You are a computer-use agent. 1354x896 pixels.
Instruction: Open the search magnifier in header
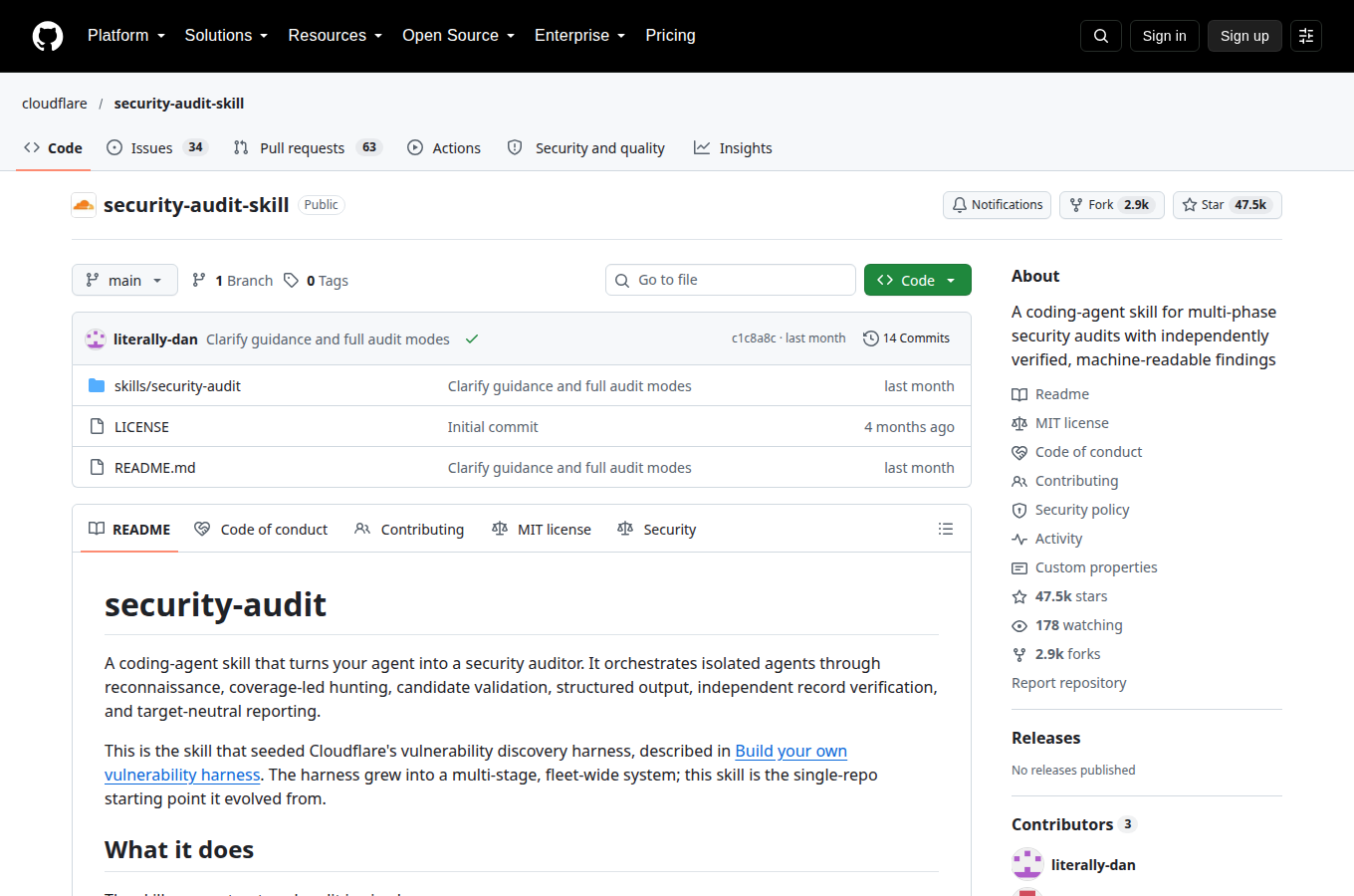coord(1101,36)
